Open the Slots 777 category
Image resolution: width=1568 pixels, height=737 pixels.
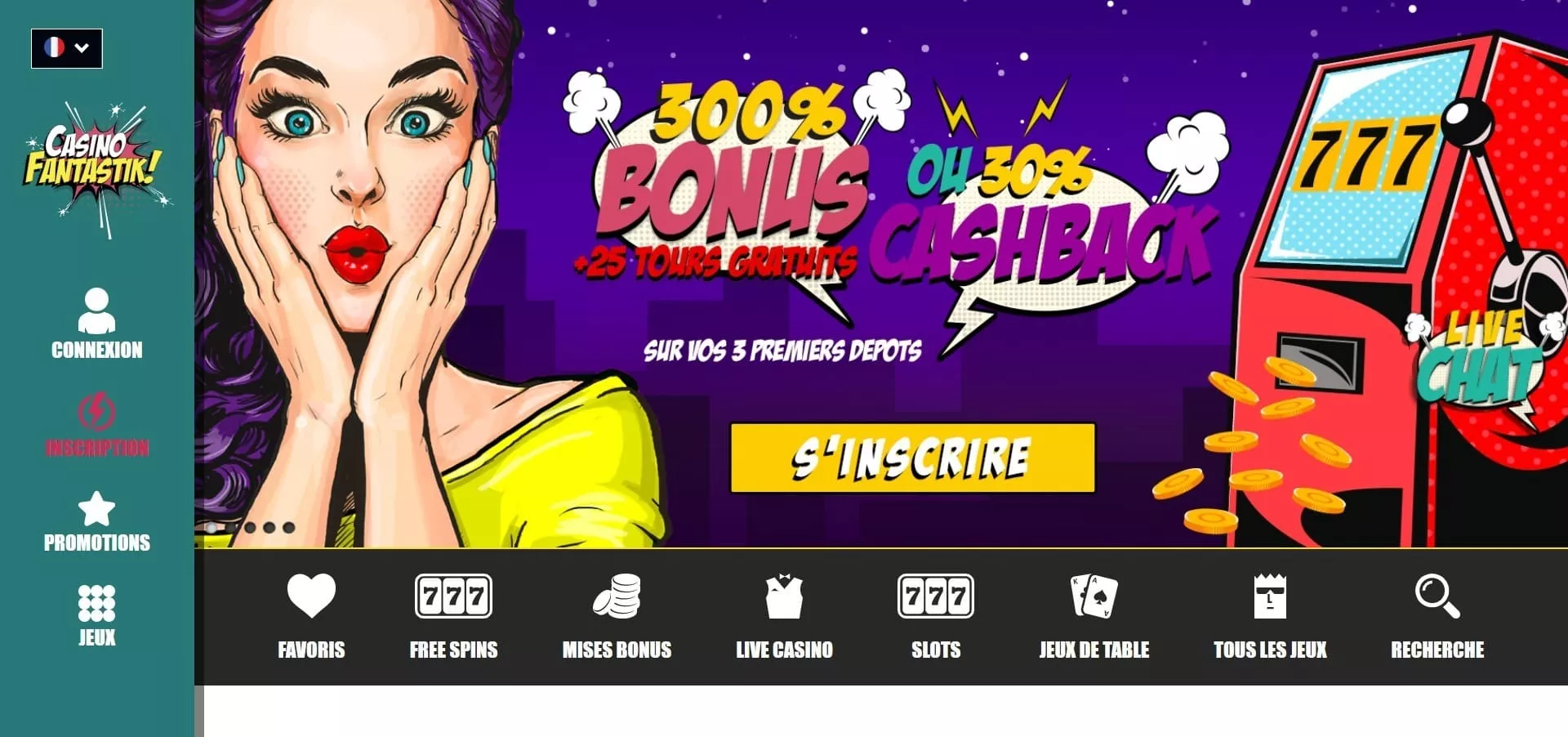pos(936,596)
